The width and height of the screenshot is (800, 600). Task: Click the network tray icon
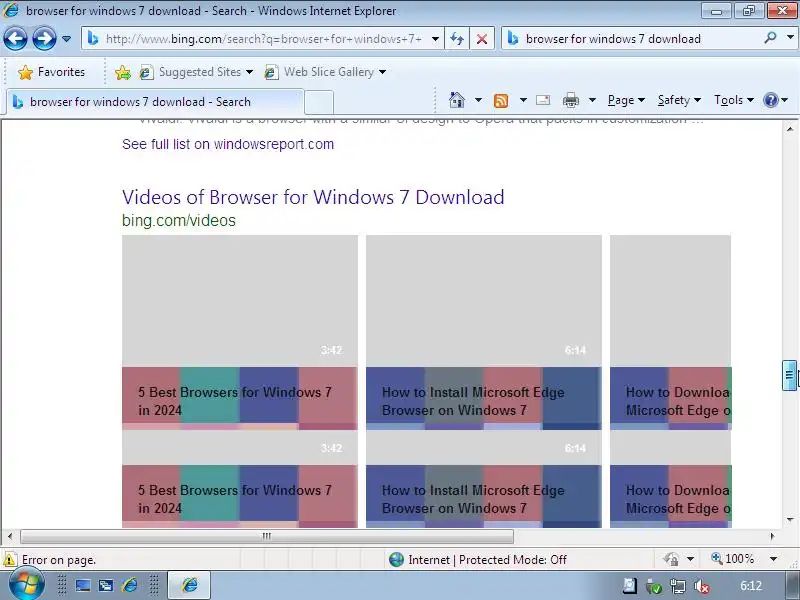pyautogui.click(x=678, y=586)
